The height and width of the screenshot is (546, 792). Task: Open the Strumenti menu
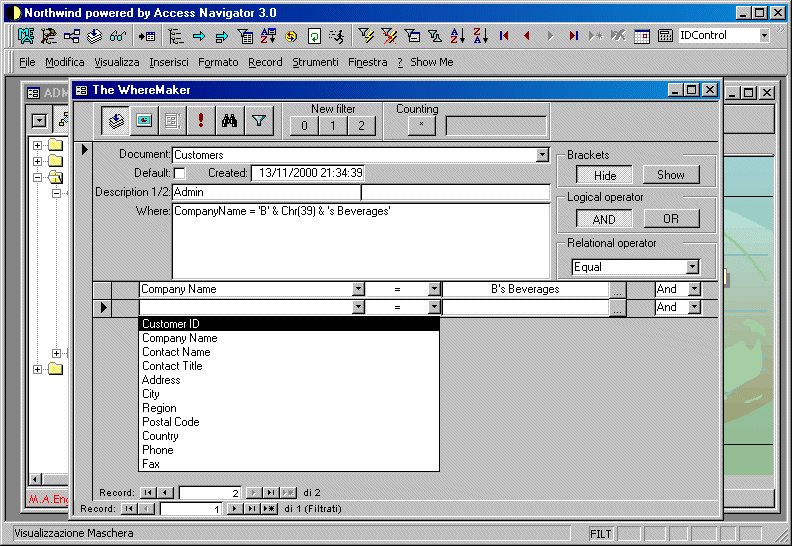pos(315,62)
